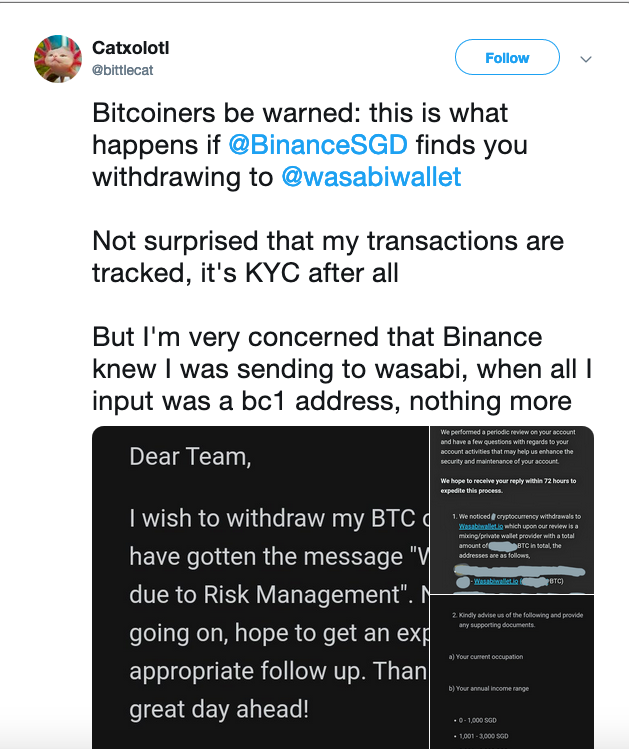The image size is (629, 749).
Task: Click the redacted Wasabiwallet.io address line
Action: 510,581
